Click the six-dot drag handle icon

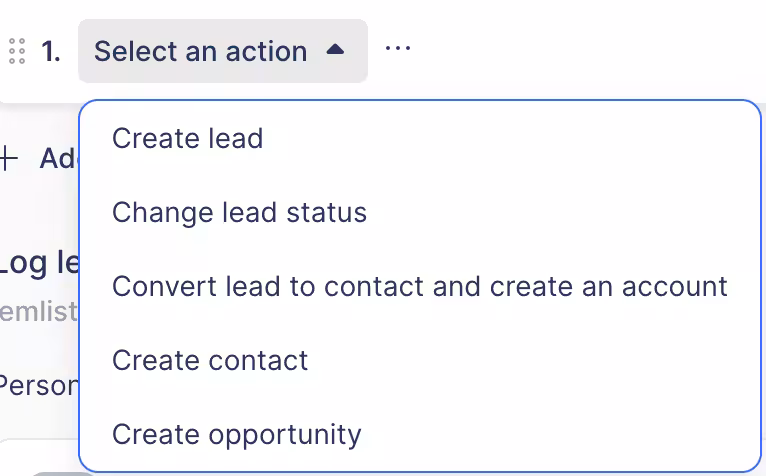tap(16, 51)
